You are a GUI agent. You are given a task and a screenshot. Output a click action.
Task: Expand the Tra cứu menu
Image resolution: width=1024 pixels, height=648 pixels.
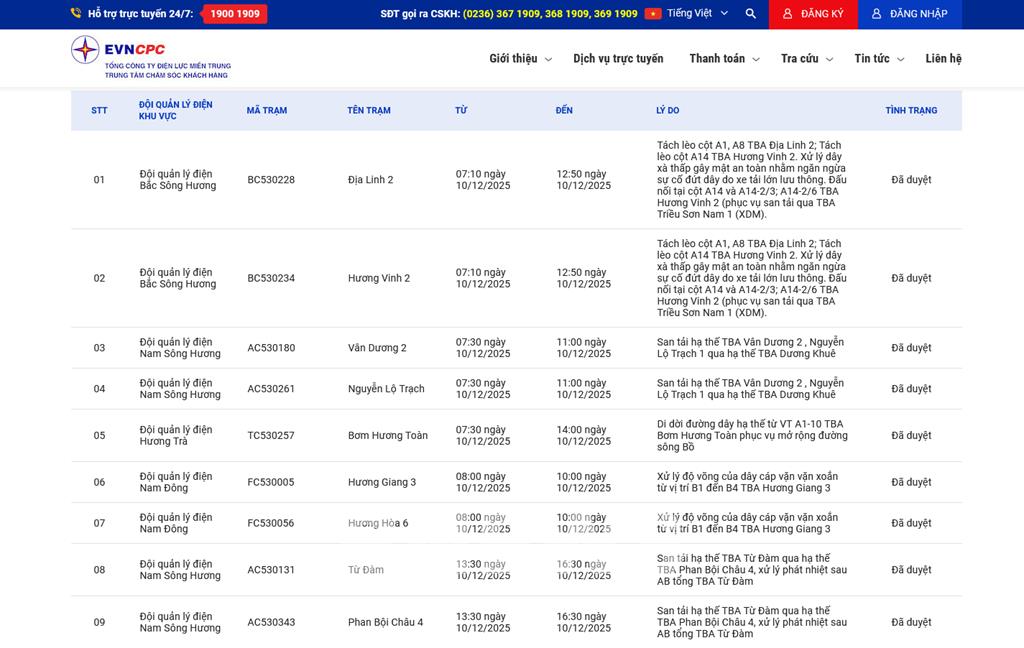pyautogui.click(x=806, y=59)
